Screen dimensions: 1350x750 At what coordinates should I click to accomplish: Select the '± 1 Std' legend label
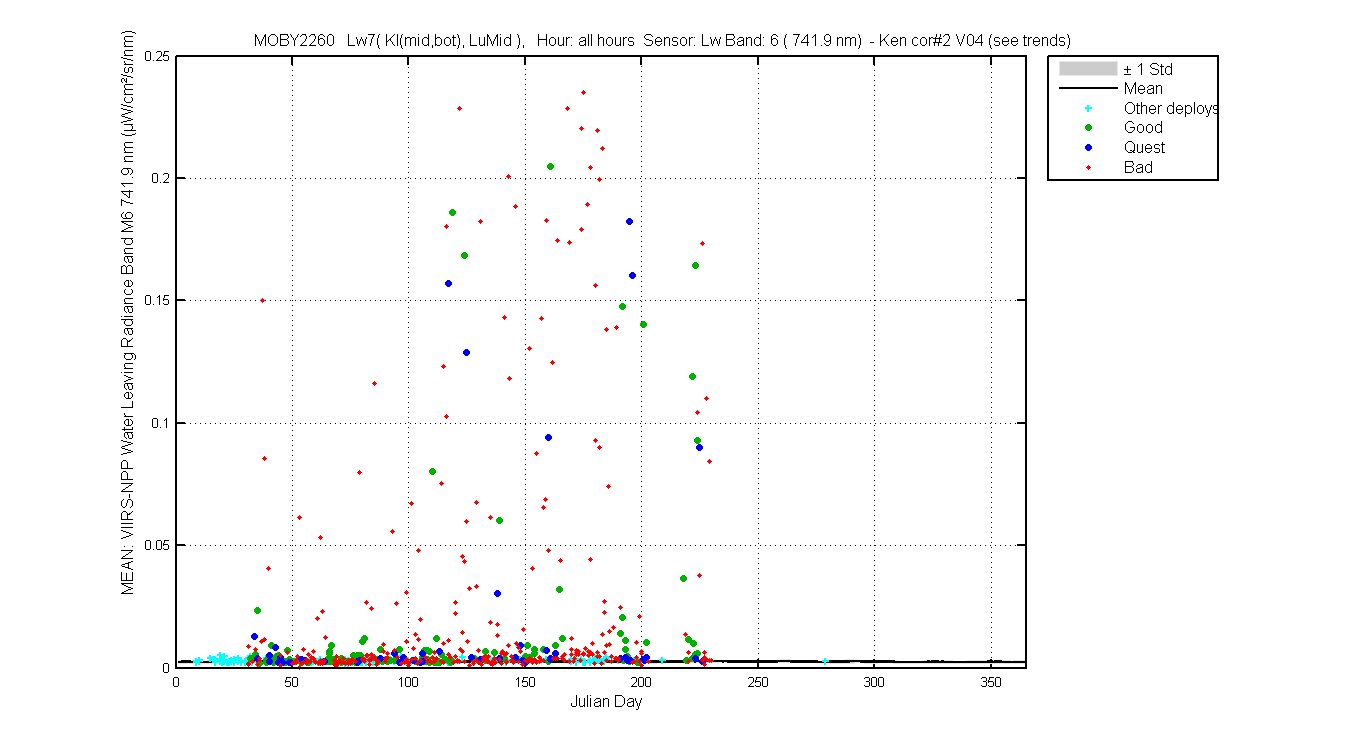1148,69
